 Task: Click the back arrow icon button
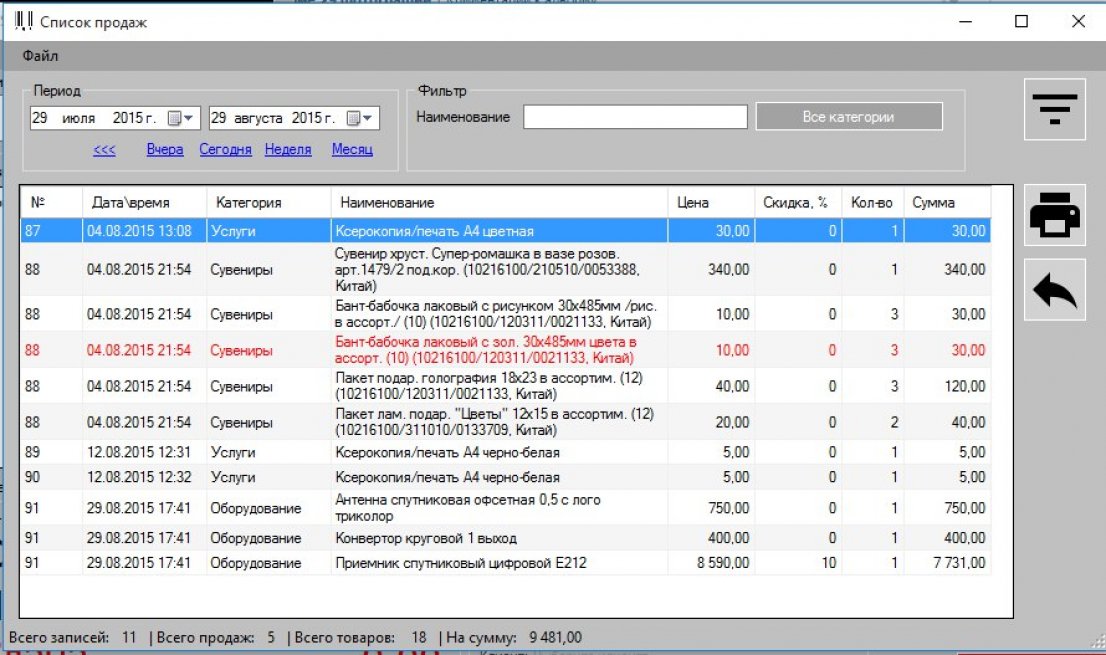coord(1055,290)
